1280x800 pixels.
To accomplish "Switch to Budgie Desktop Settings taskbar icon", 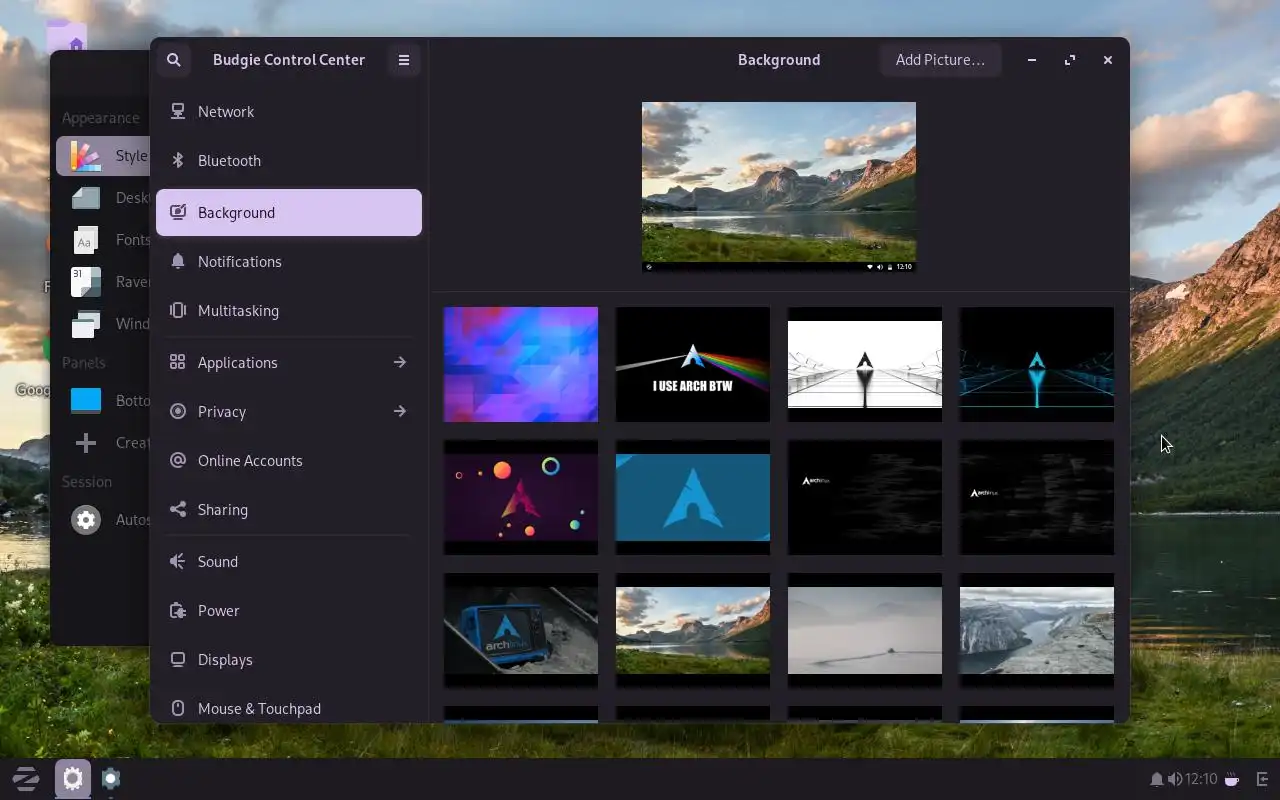I will 111,779.
